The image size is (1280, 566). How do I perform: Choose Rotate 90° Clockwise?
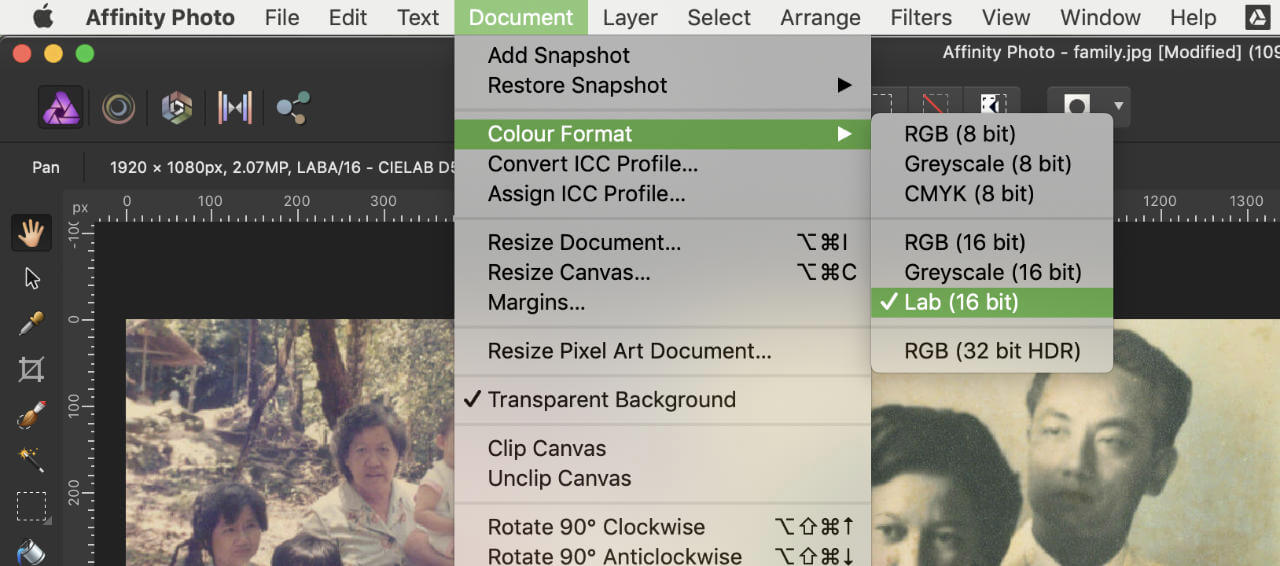[662, 528]
